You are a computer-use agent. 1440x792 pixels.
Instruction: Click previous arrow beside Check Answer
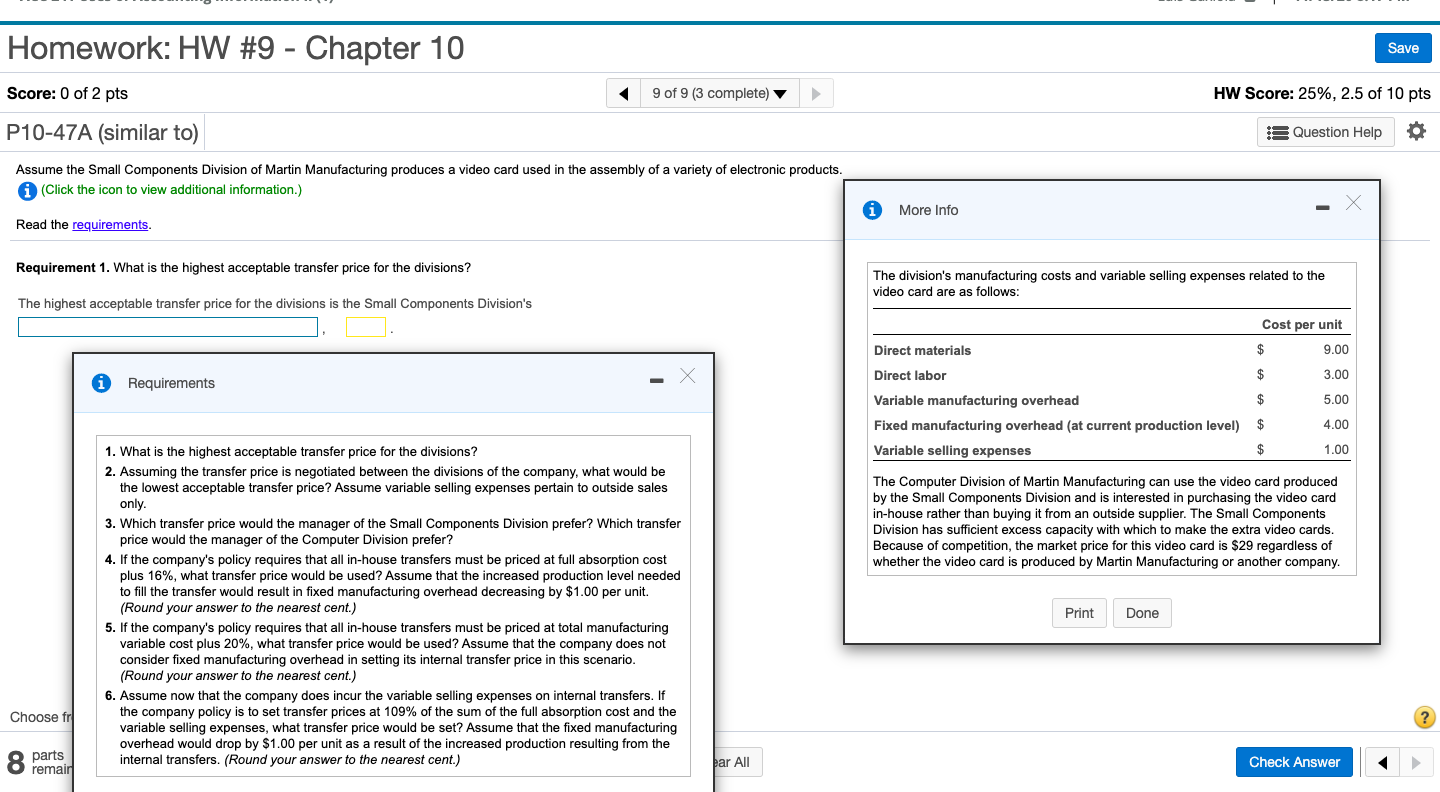pos(1384,763)
